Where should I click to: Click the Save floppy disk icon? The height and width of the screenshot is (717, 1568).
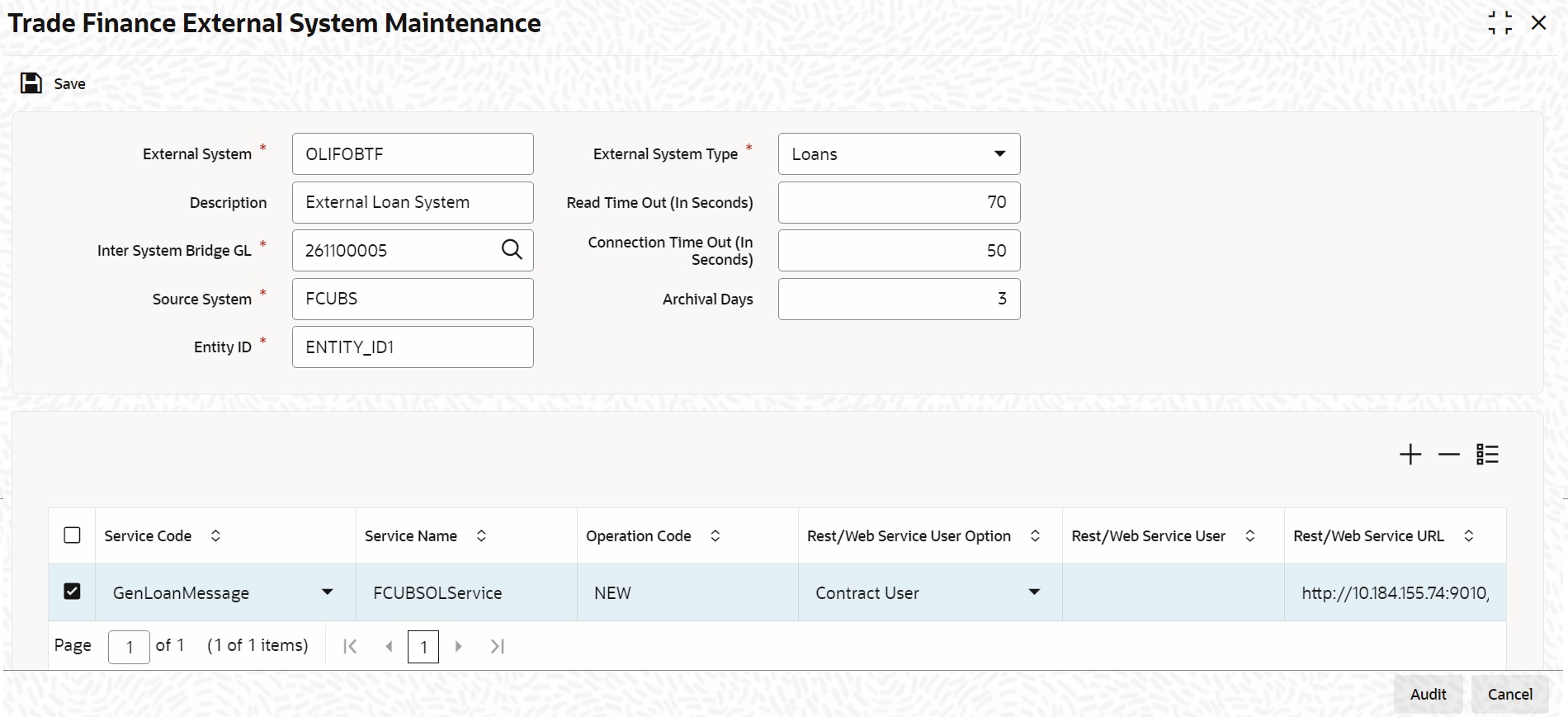31,83
